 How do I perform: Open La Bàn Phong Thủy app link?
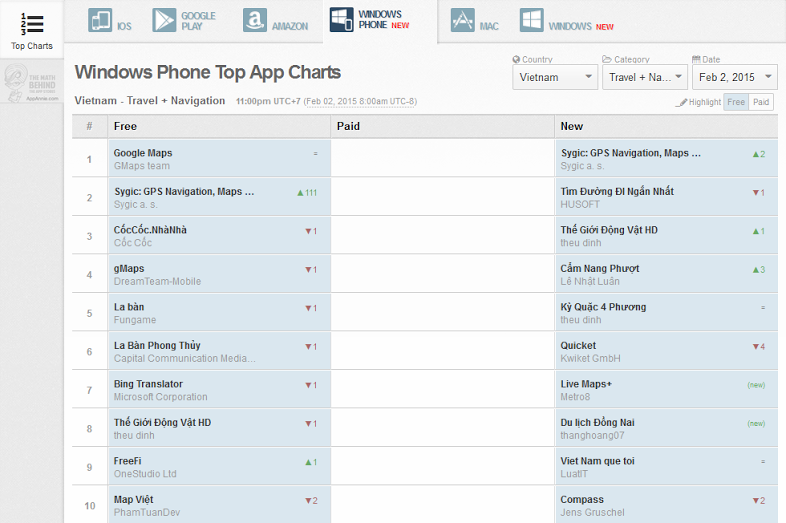pyautogui.click(x=157, y=345)
